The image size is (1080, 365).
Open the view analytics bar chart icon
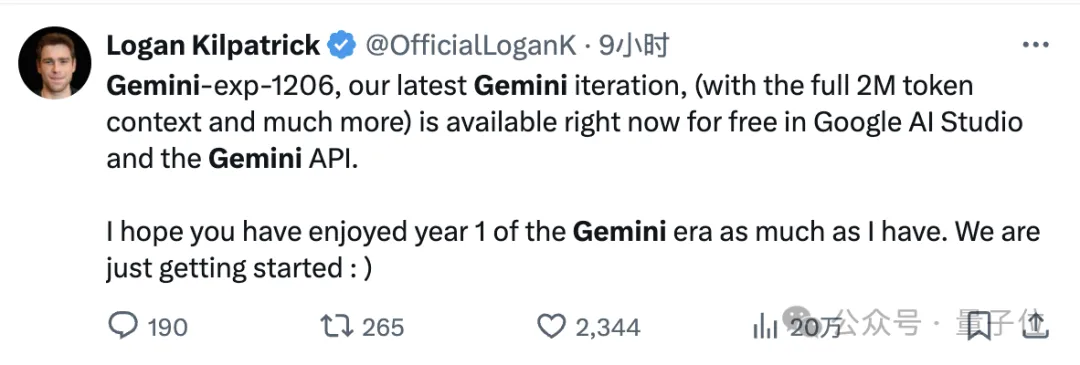point(765,326)
